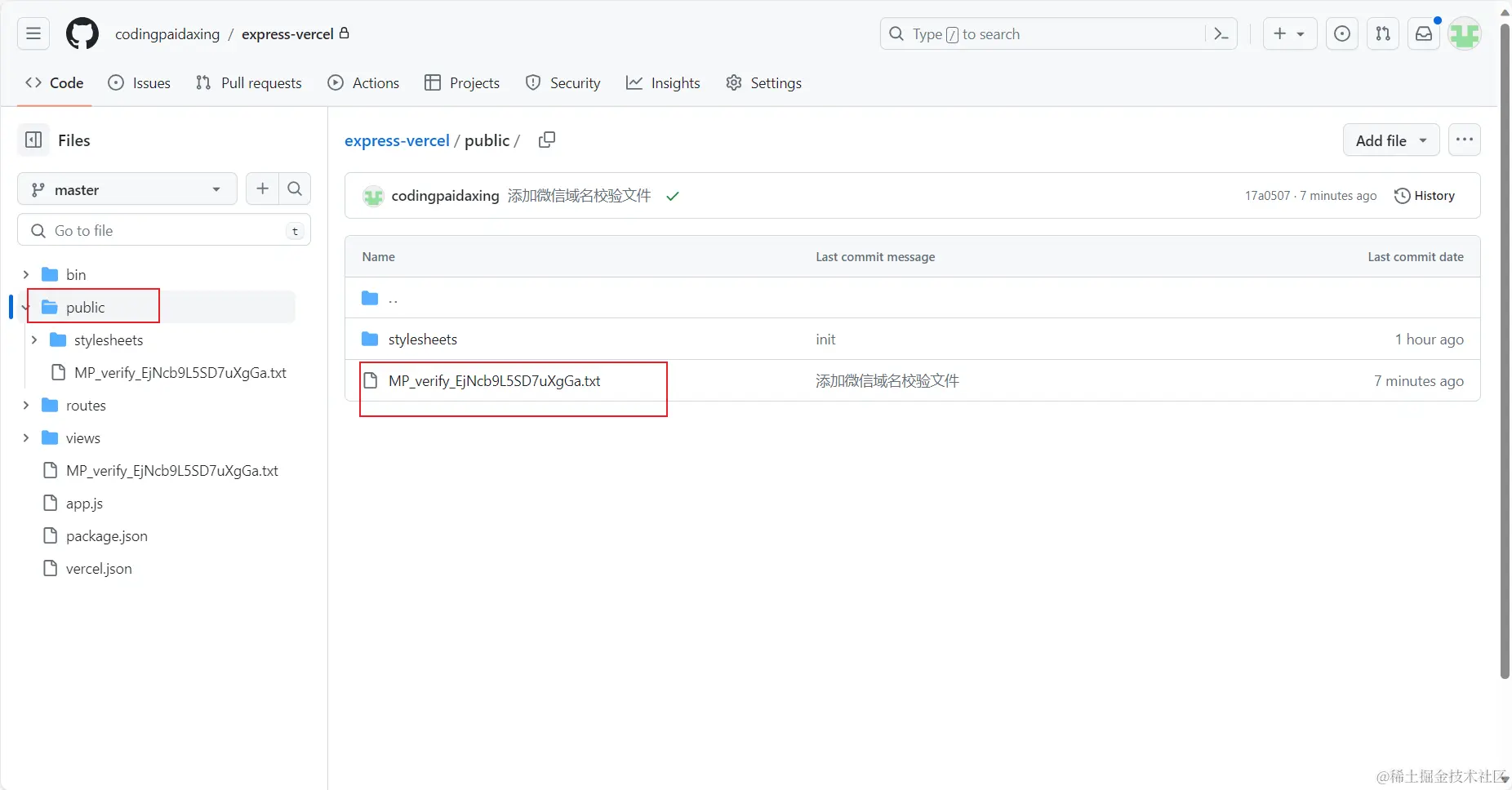Open the Security tab
This screenshot has width=1512, height=790.
coord(563,82)
